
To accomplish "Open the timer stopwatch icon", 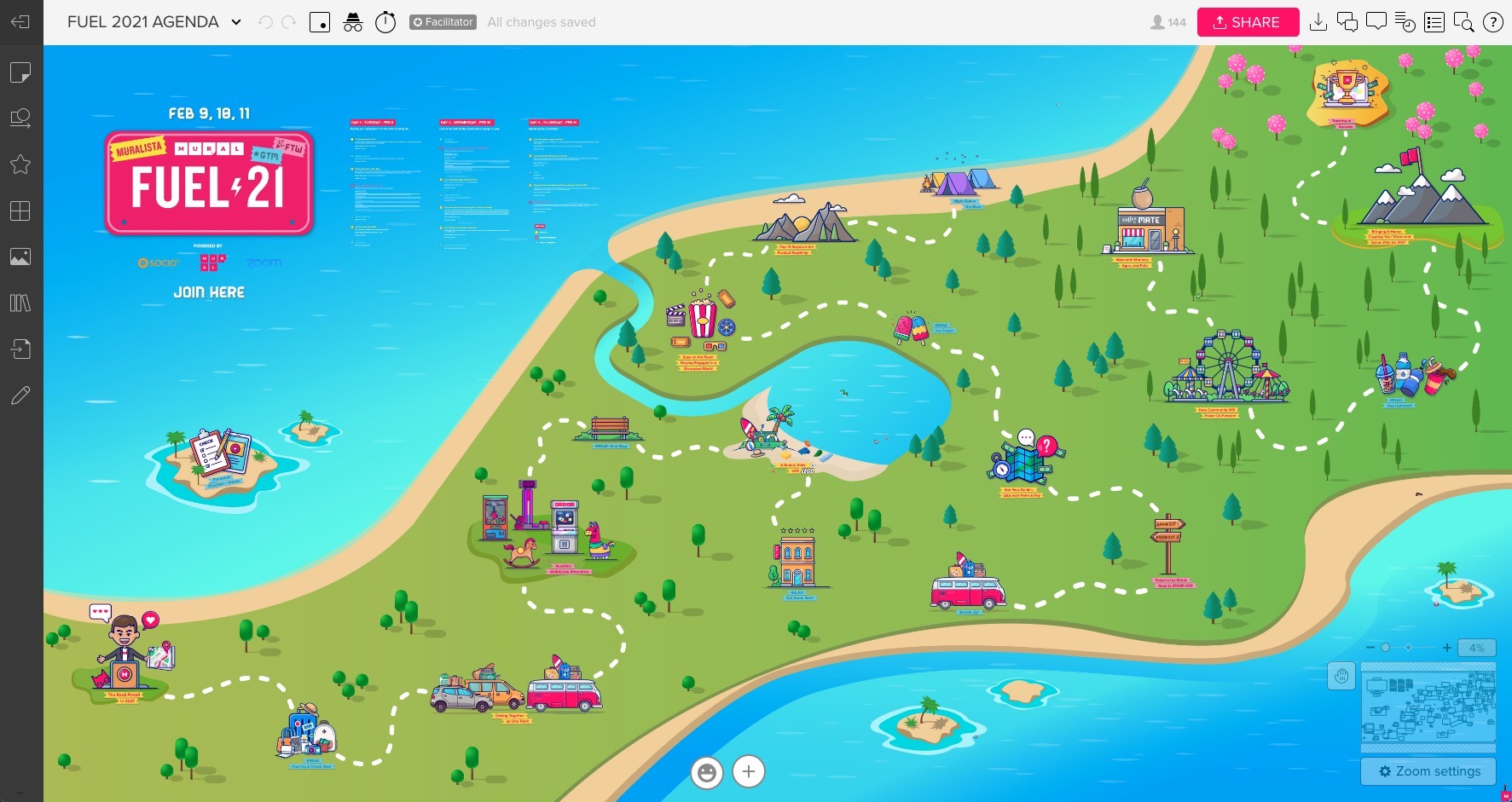I will [x=385, y=21].
